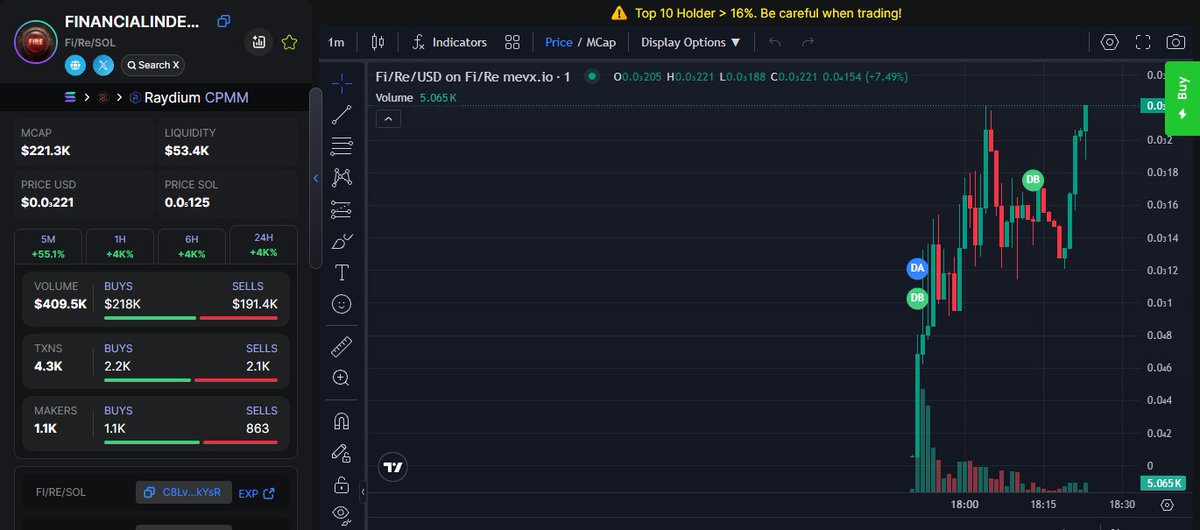Click the Solana chain icon in breadcrumb
The width and height of the screenshot is (1200, 530).
(x=69, y=98)
